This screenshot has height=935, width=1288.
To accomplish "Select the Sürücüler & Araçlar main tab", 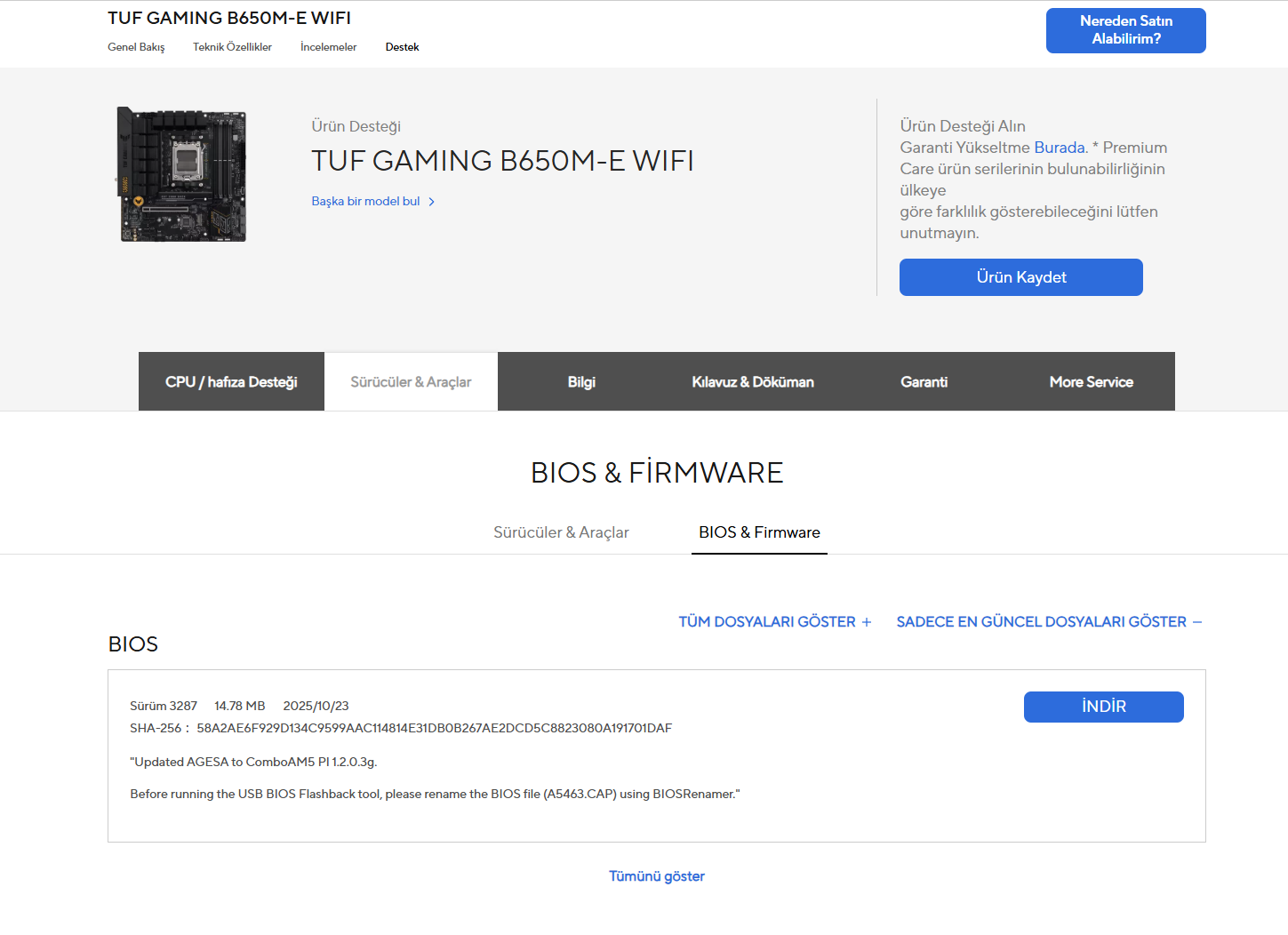I will pos(411,381).
